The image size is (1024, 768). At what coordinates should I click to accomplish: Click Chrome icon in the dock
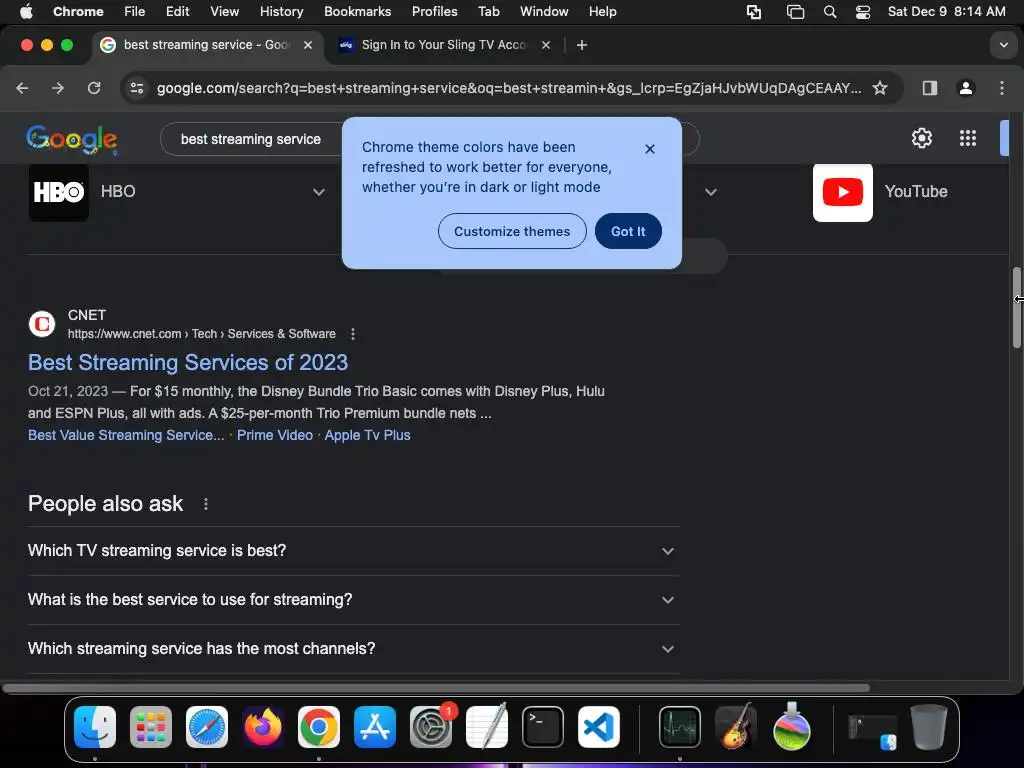coord(319,727)
